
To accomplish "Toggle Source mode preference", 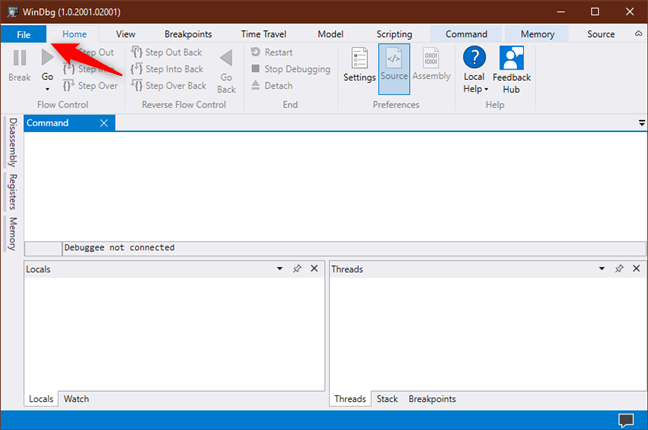I will coord(394,69).
